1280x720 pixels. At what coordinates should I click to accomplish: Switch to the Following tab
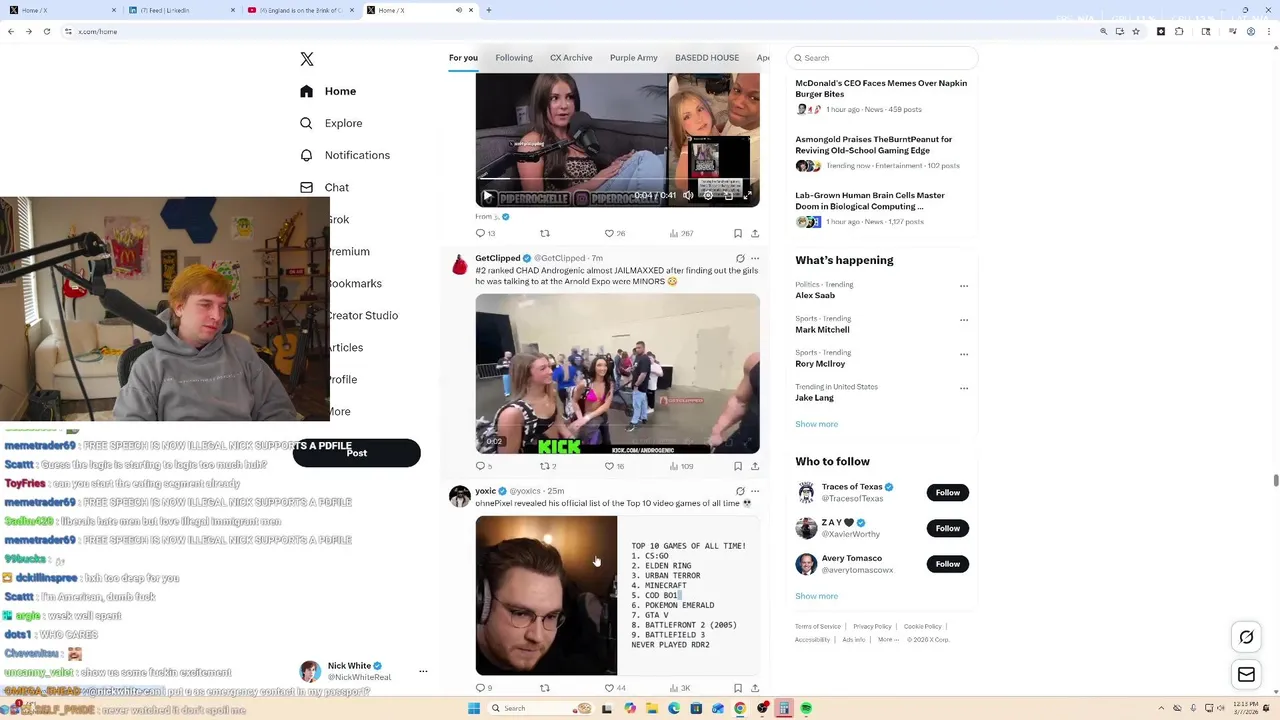[x=514, y=58]
